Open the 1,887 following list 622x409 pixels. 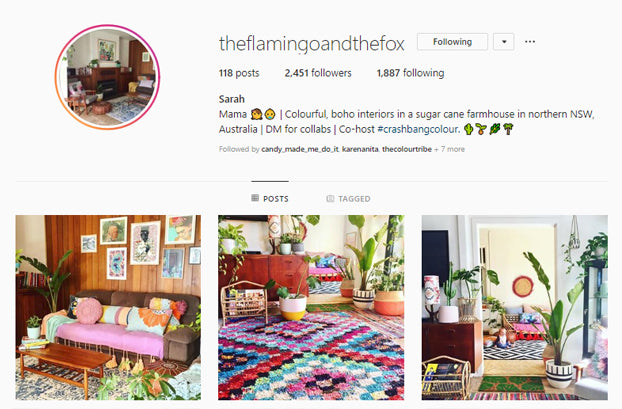click(x=411, y=73)
